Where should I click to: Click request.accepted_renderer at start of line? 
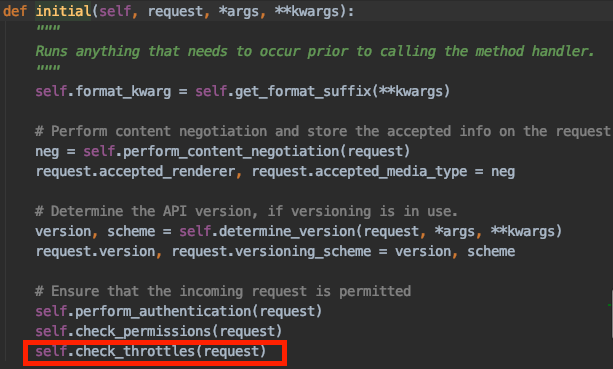[135, 171]
